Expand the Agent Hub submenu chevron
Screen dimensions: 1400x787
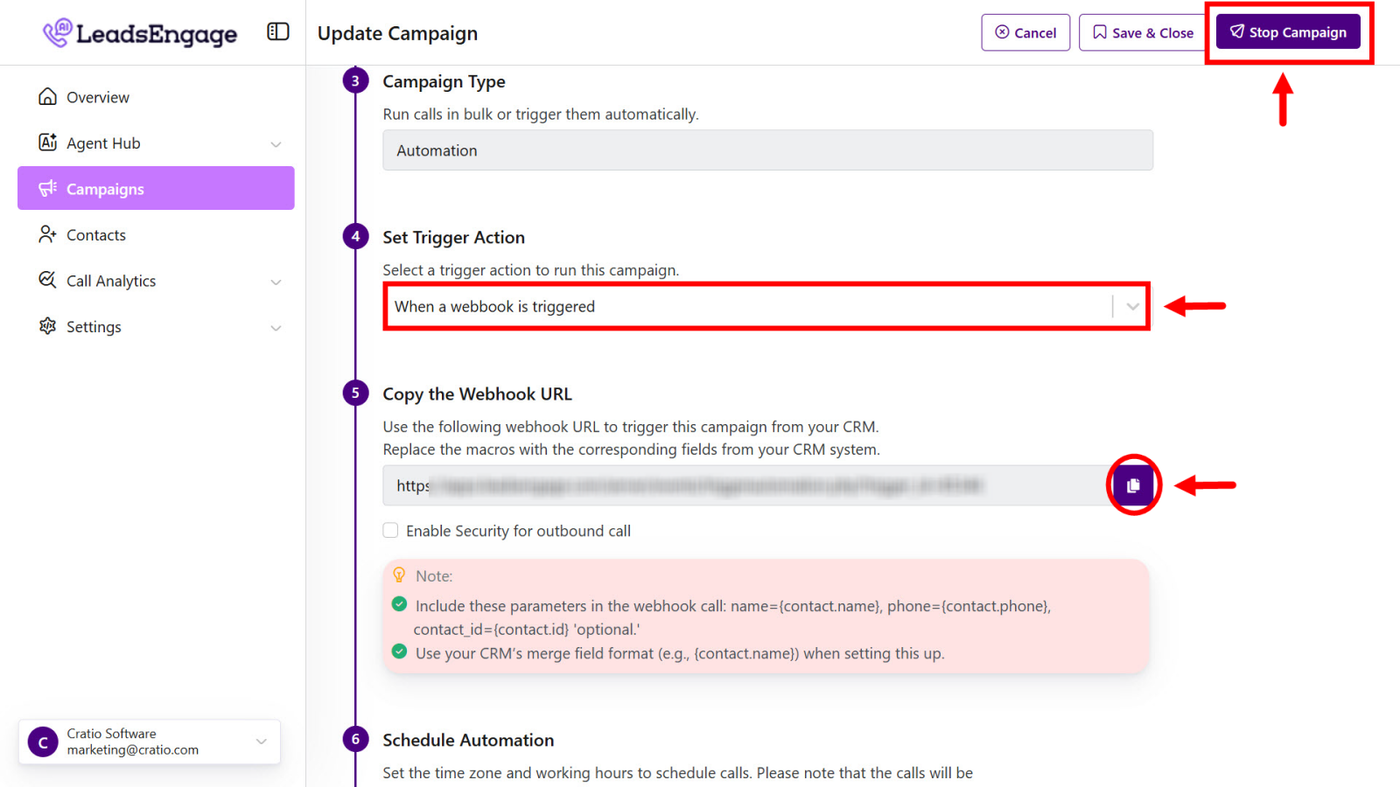(276, 144)
